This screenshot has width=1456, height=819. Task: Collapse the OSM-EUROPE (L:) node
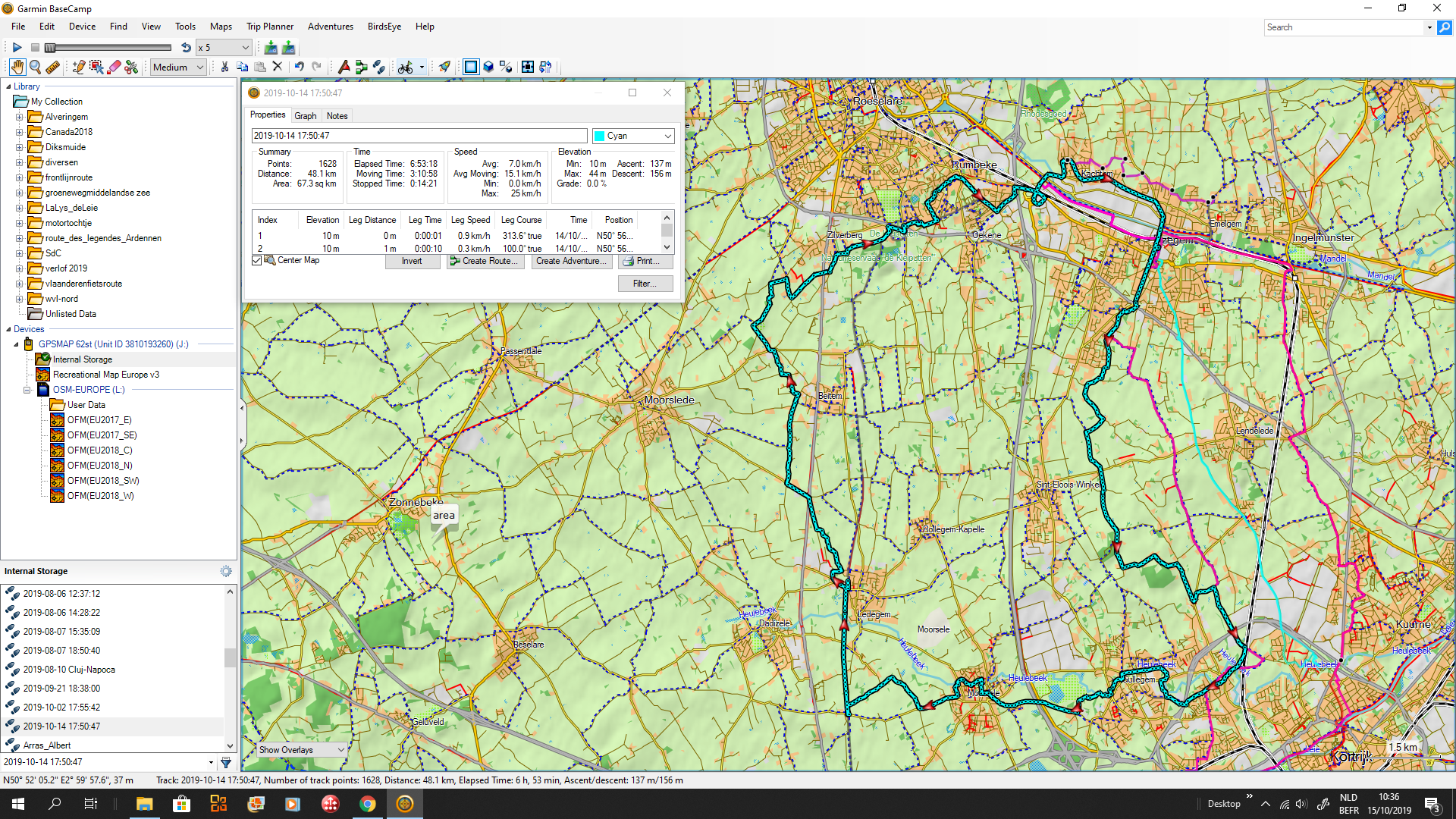[x=27, y=390]
